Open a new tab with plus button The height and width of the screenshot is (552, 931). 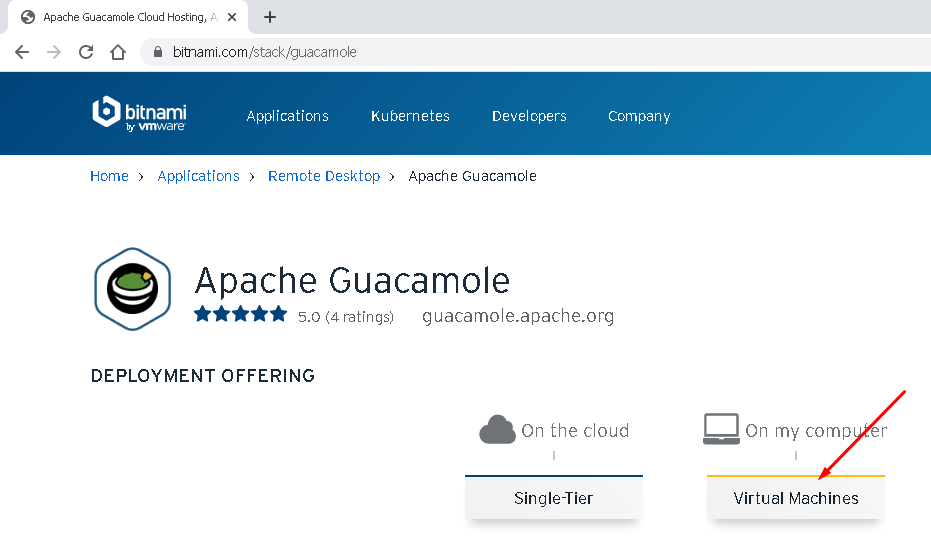[x=270, y=17]
